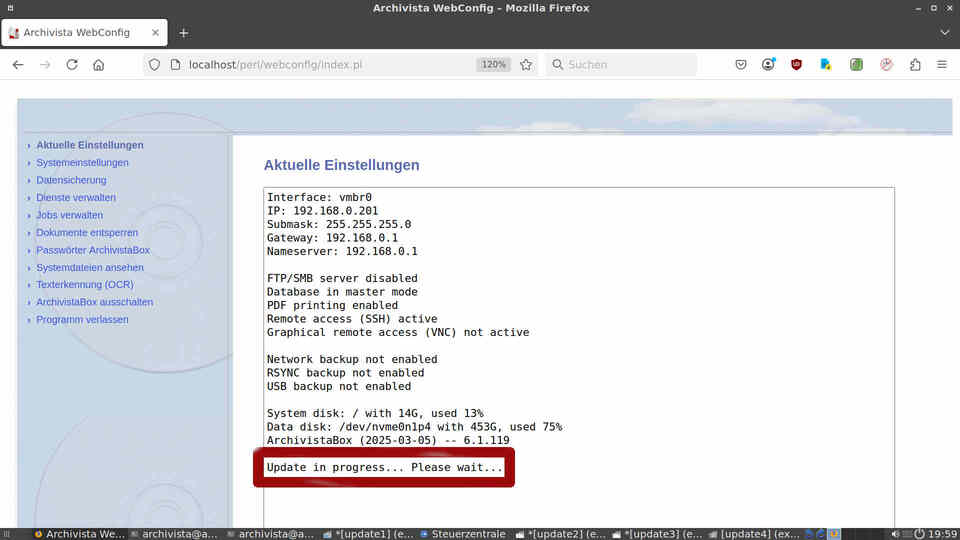960x540 pixels.
Task: Reload the current page
Action: (x=72, y=64)
